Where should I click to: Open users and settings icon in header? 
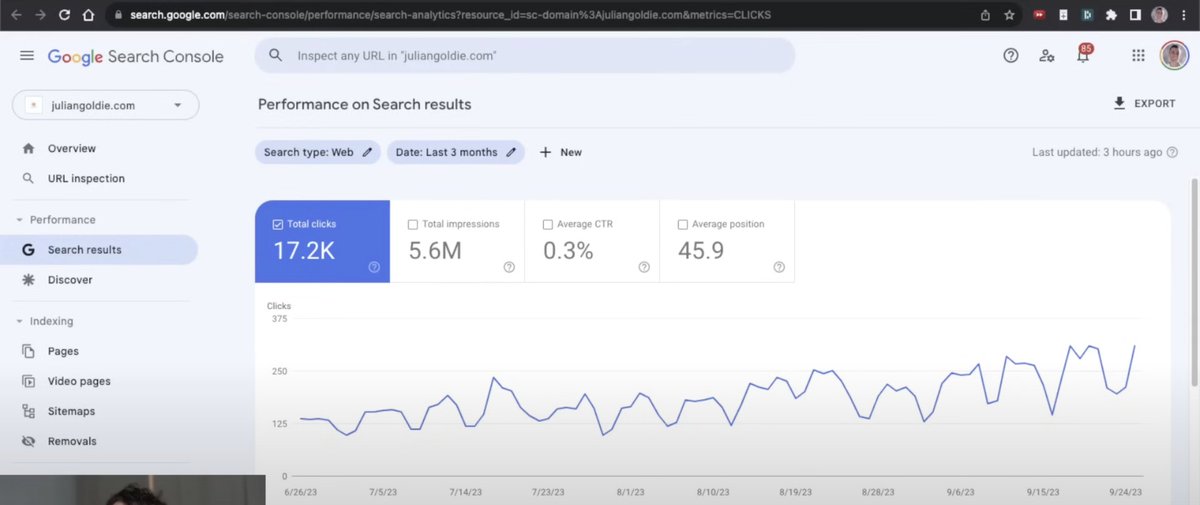point(1046,56)
